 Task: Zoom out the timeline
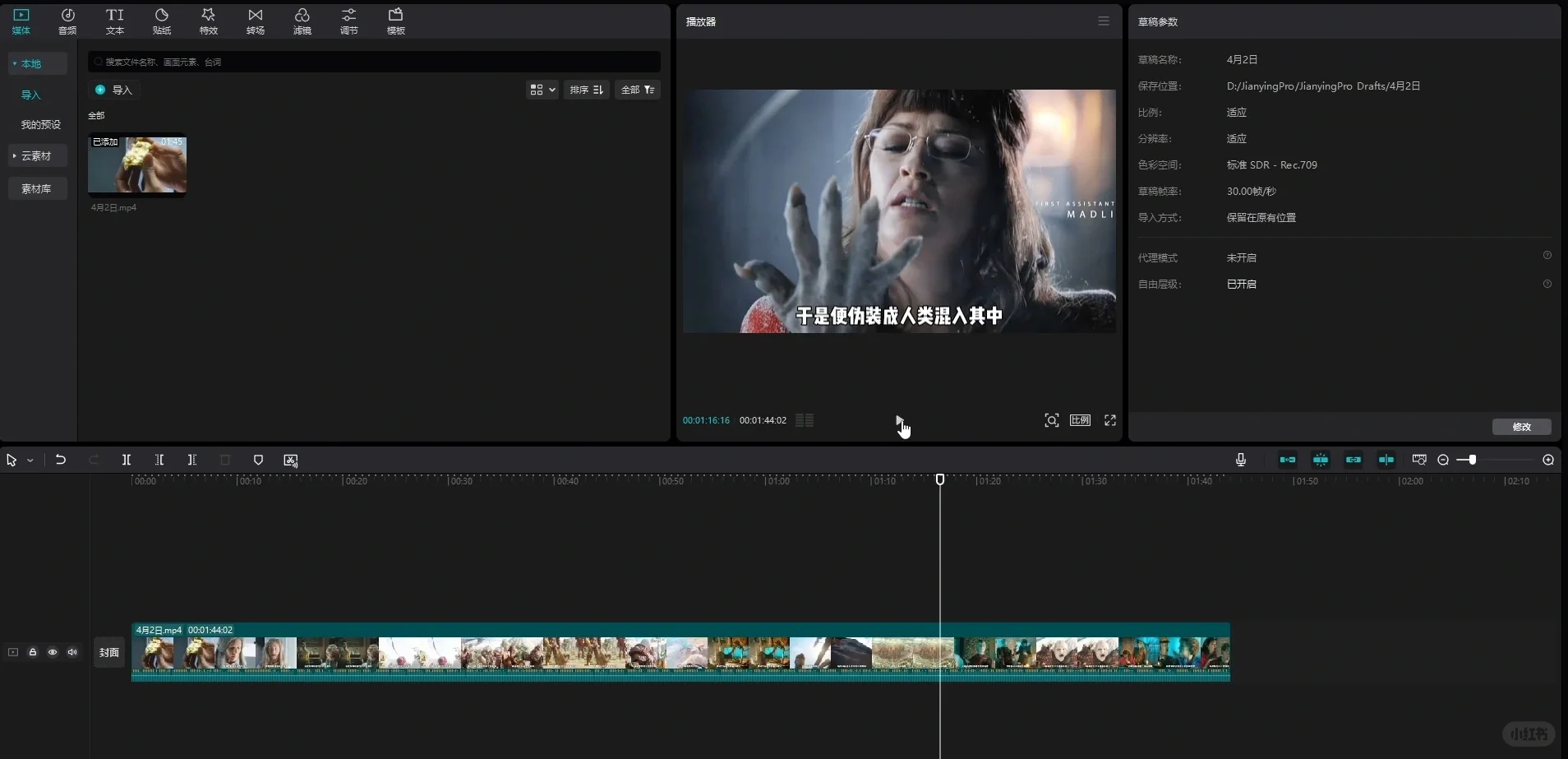coord(1443,460)
